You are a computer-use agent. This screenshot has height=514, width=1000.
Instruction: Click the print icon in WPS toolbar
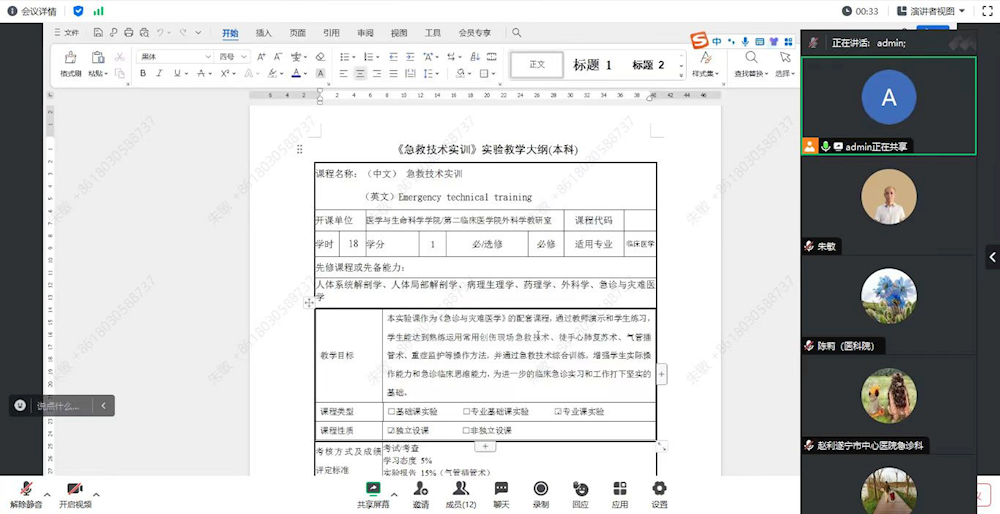129,33
